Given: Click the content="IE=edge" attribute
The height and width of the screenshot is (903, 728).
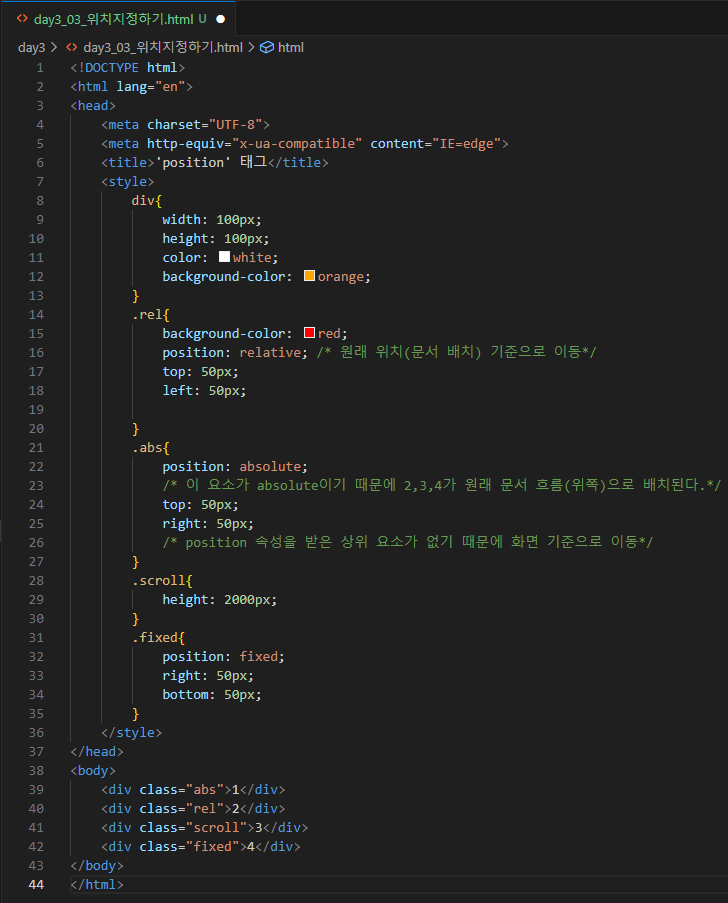Looking at the screenshot, I should pos(435,143).
